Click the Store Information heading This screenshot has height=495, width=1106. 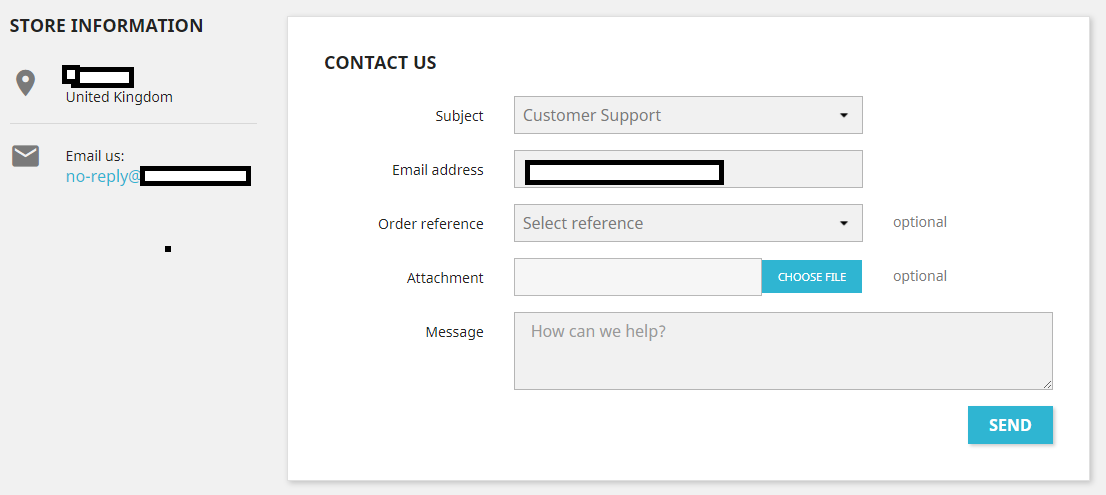106,26
